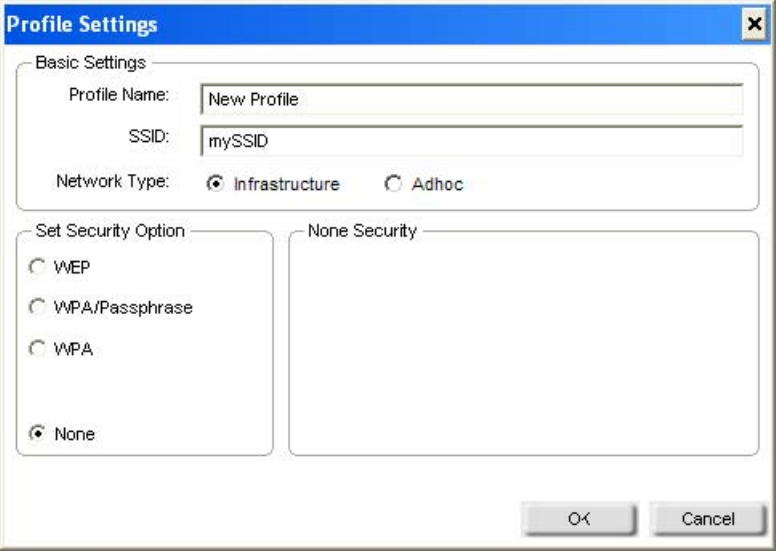Select the Infrastructure network type
Image resolution: width=776 pixels, height=551 pixels.
coord(212,185)
